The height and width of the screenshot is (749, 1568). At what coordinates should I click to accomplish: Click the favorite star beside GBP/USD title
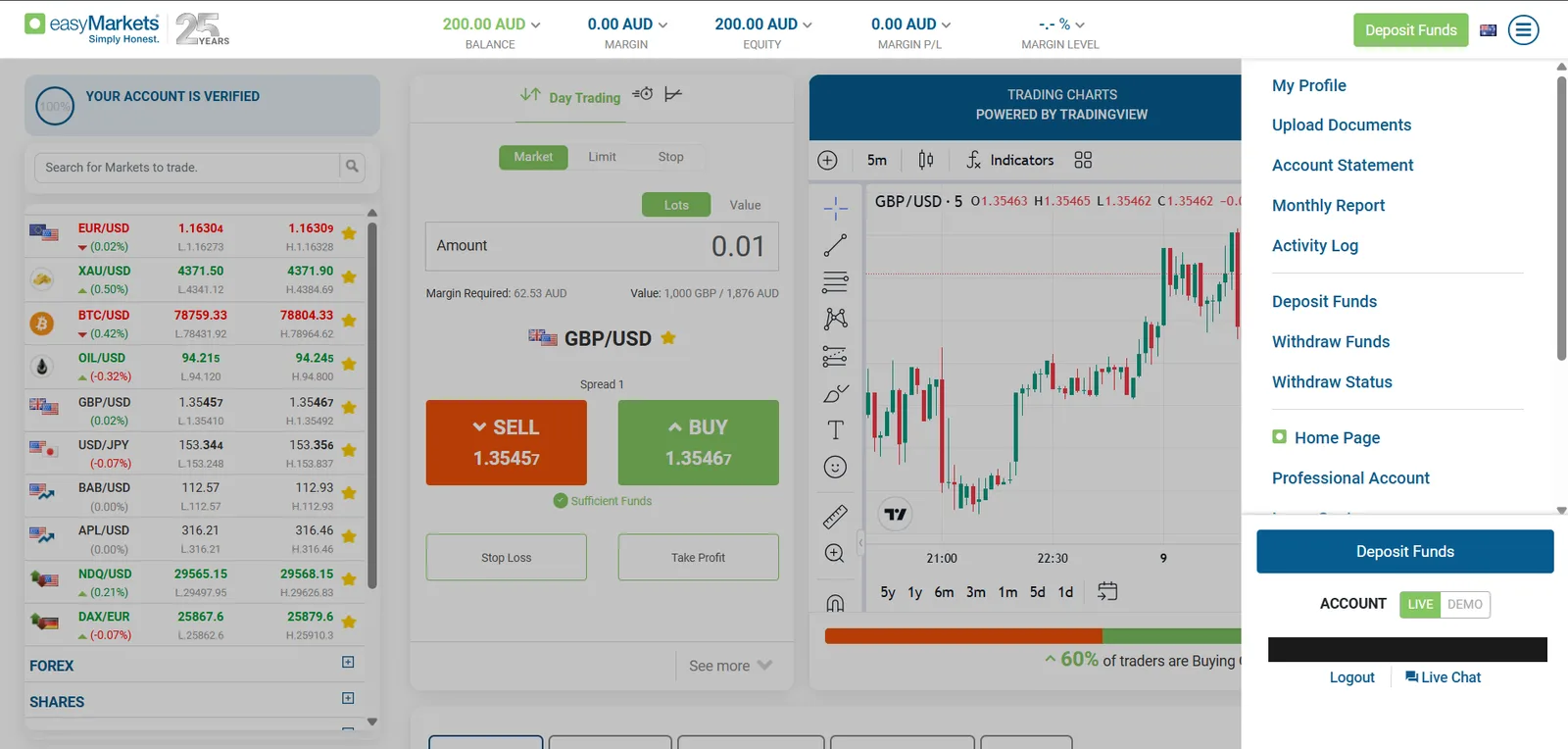click(668, 338)
